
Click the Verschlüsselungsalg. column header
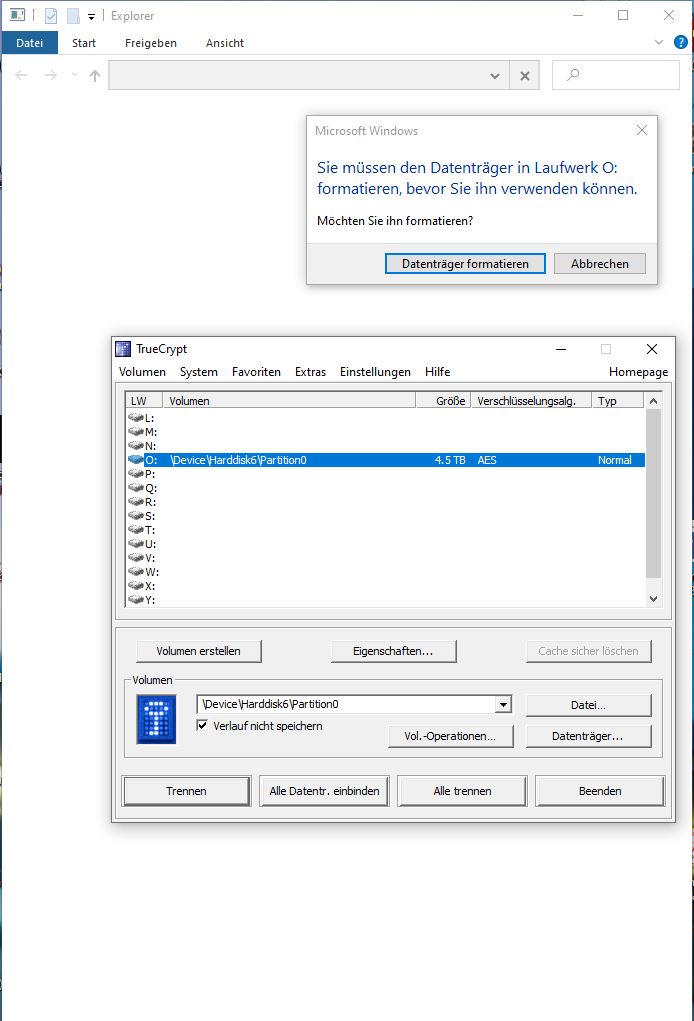click(x=531, y=400)
